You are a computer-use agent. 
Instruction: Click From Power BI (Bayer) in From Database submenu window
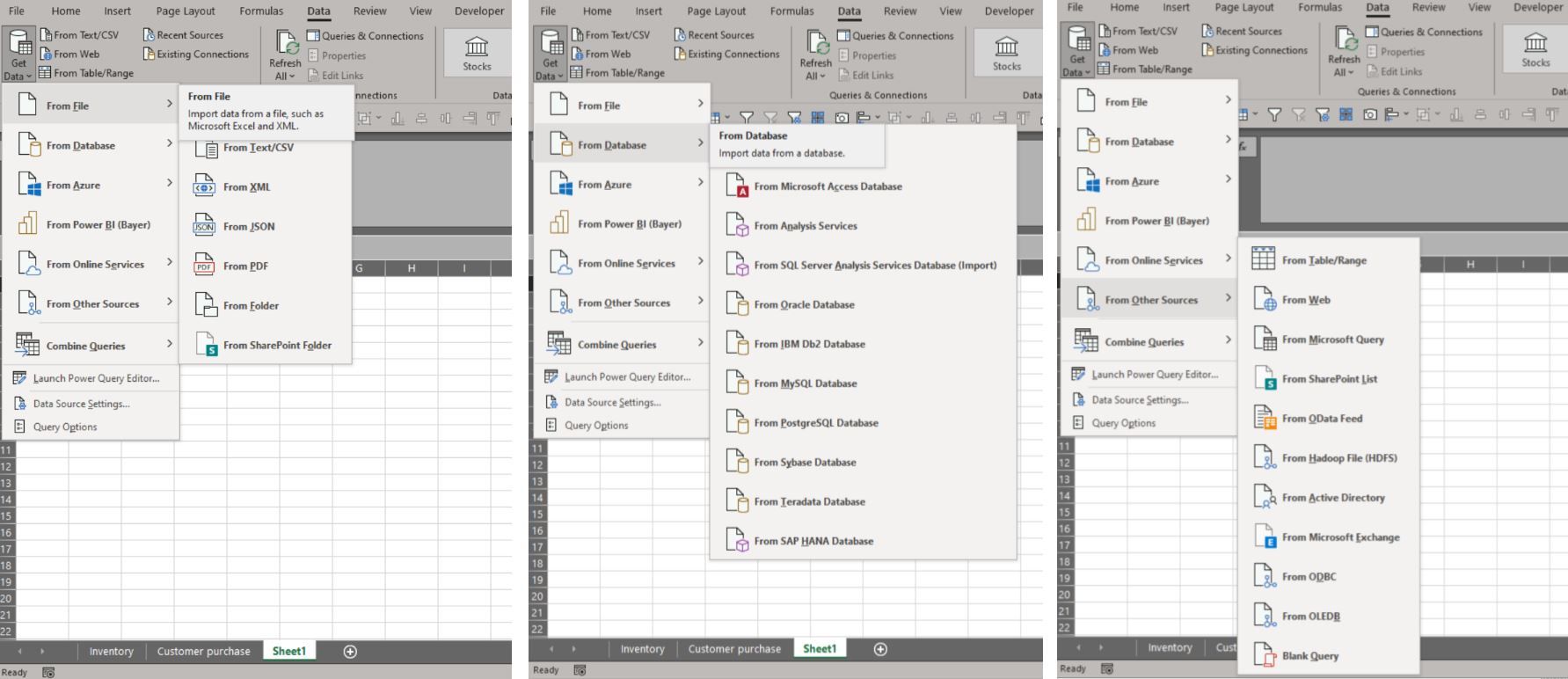(621, 224)
